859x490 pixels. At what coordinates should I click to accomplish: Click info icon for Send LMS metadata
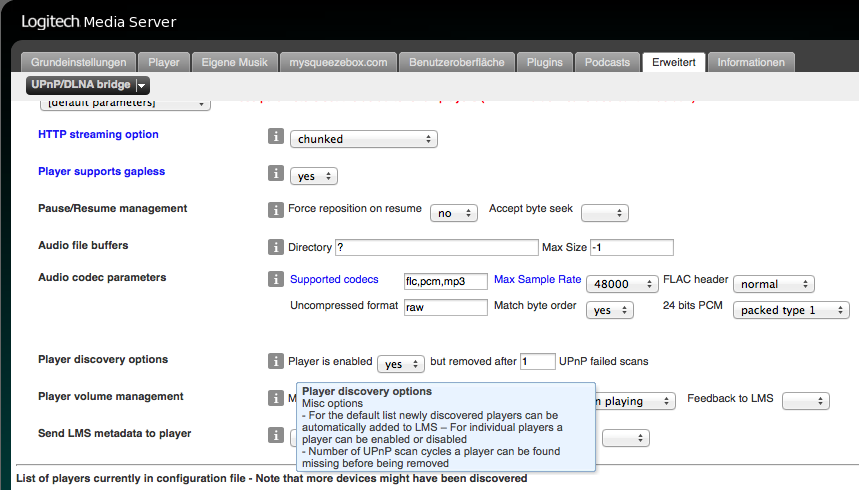276,435
